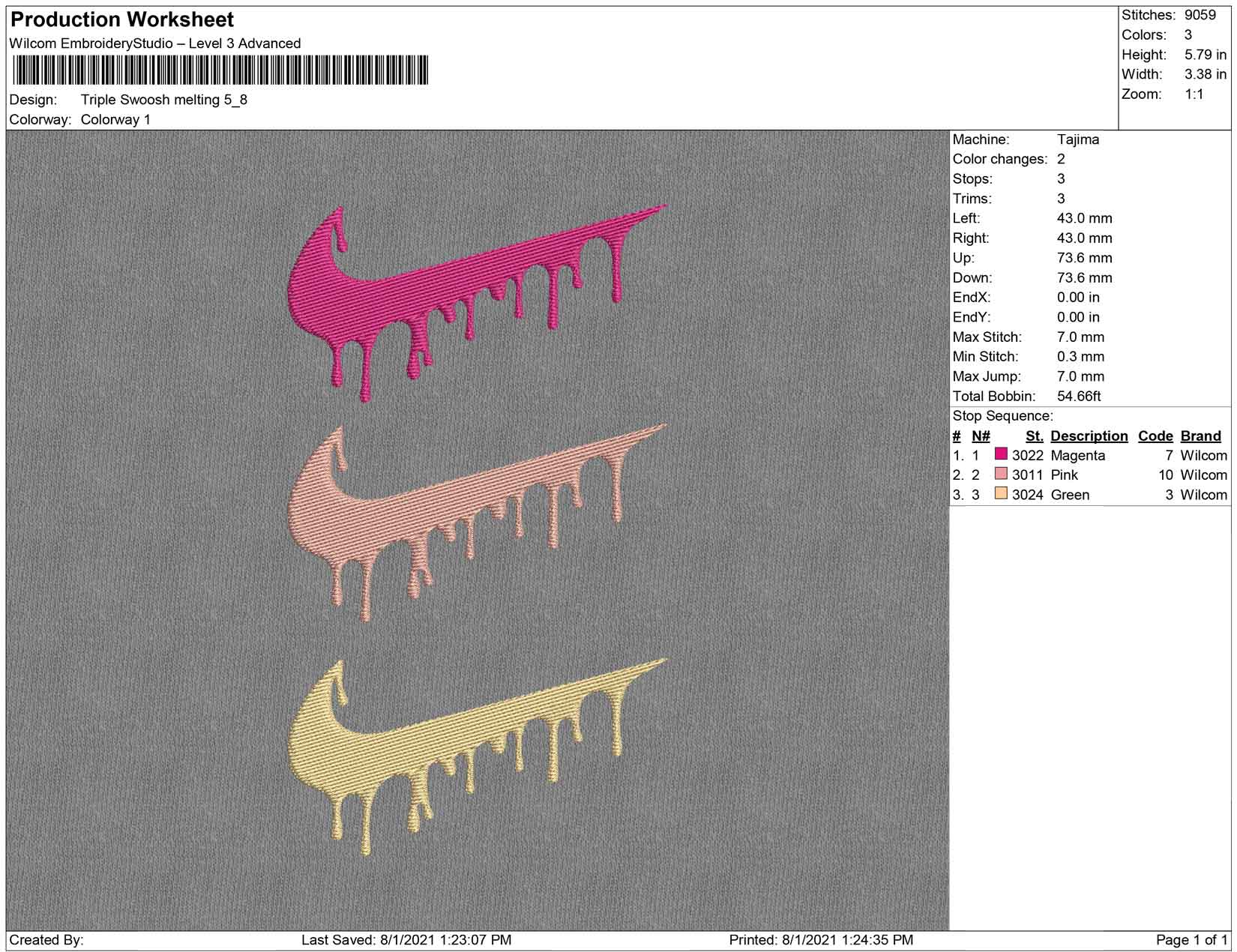Select the peach swatch labeled Green

pyautogui.click(x=1001, y=493)
